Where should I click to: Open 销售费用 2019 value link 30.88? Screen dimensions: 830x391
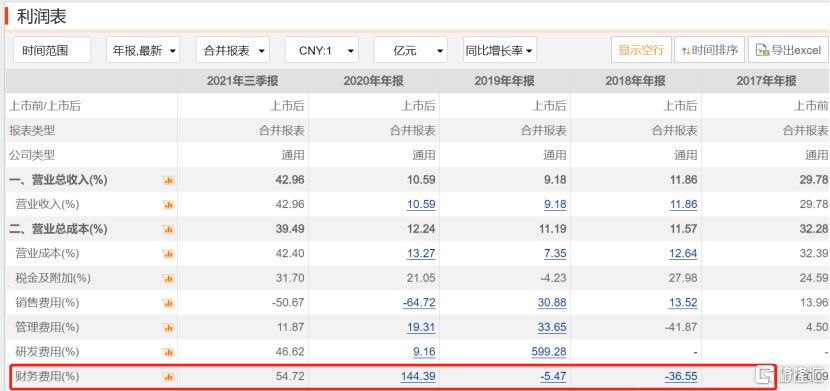pyautogui.click(x=552, y=303)
